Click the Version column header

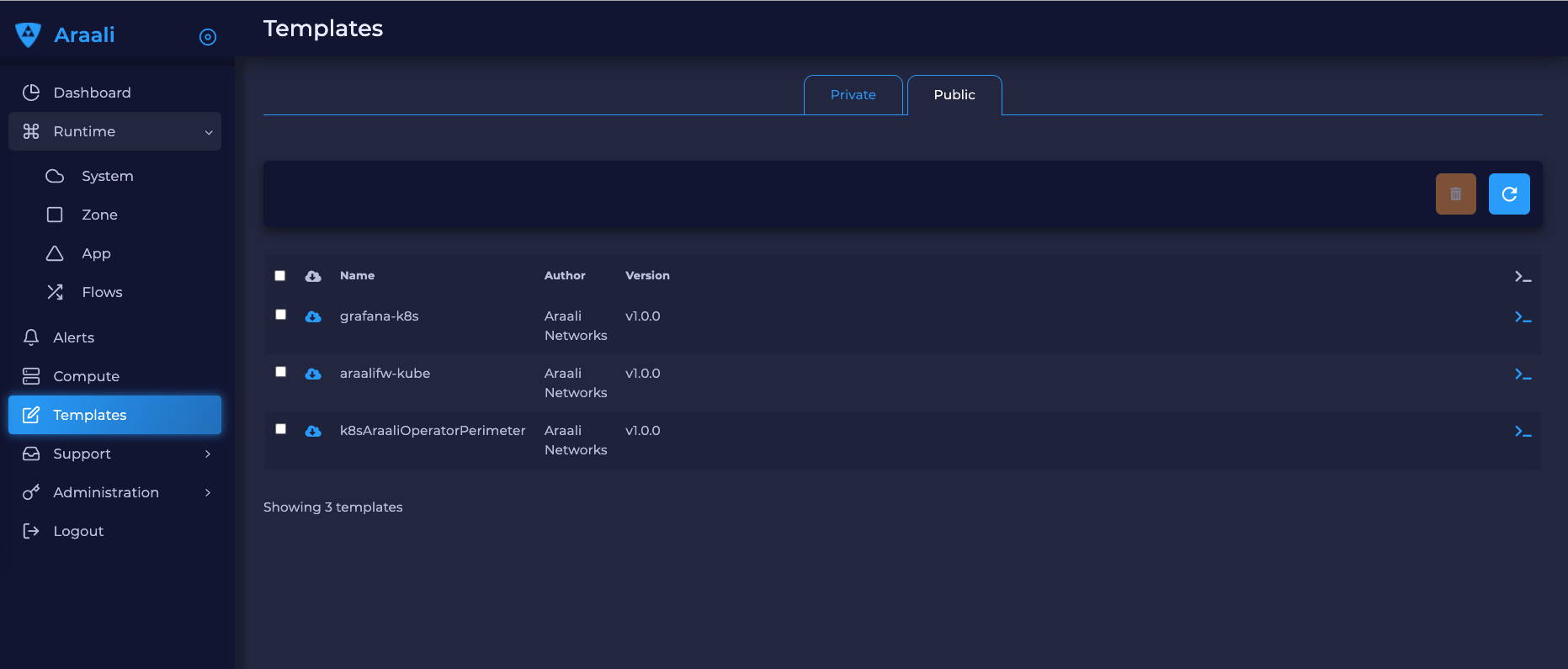coord(647,276)
